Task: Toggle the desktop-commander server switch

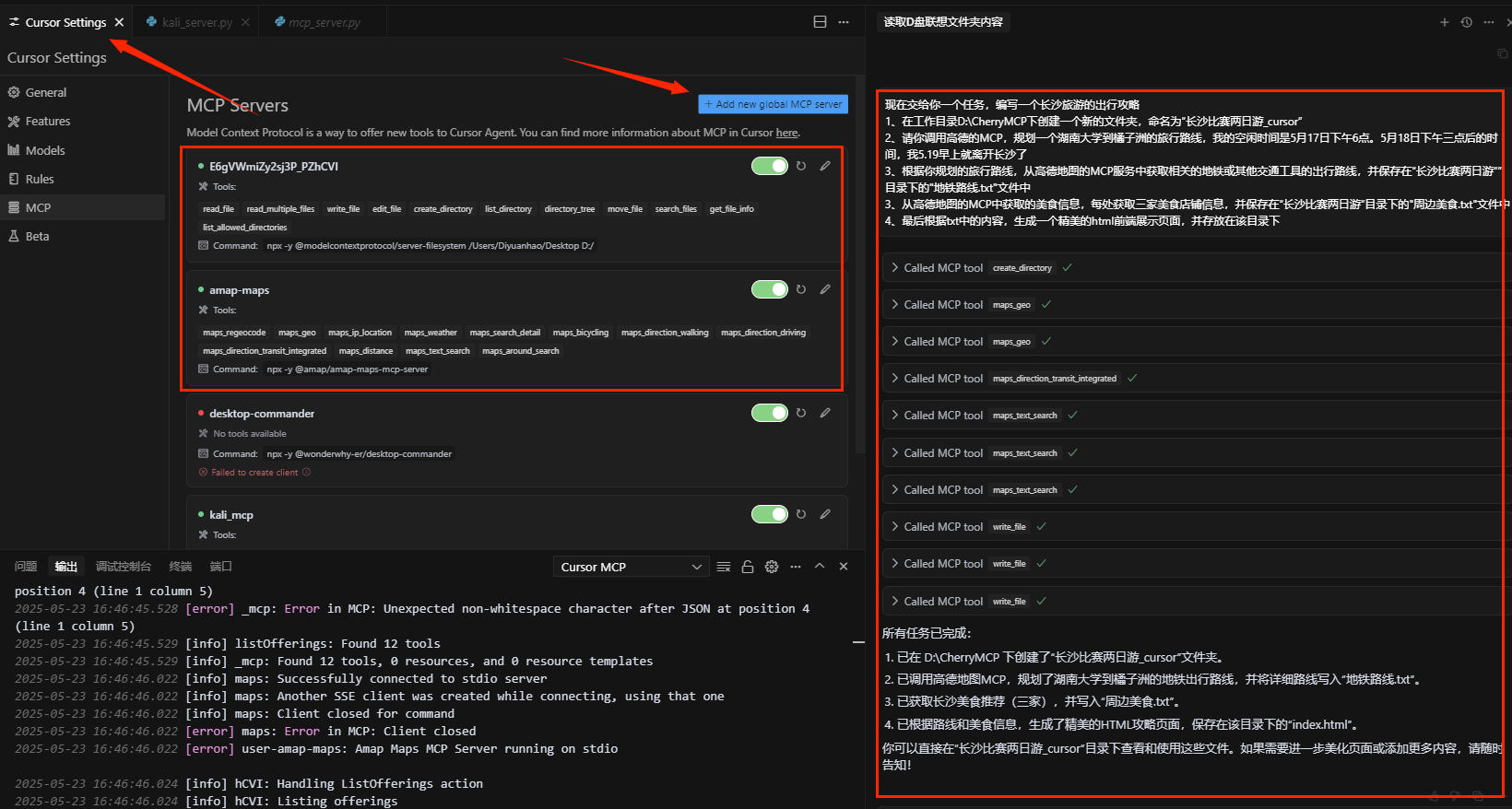Action: tap(770, 413)
